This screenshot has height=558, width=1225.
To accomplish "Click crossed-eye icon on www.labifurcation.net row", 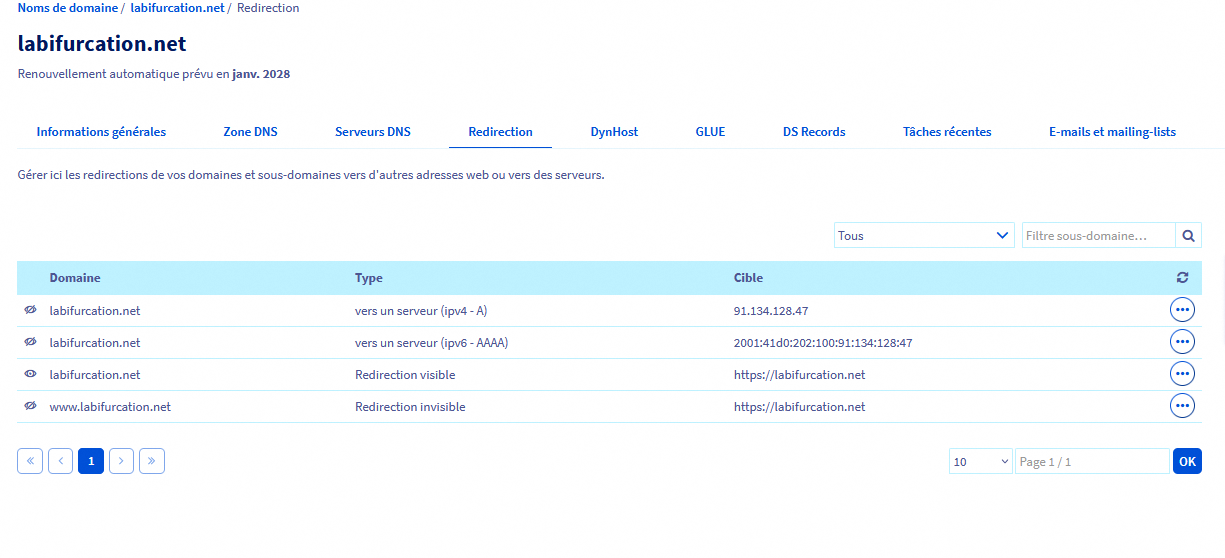I will [x=30, y=406].
